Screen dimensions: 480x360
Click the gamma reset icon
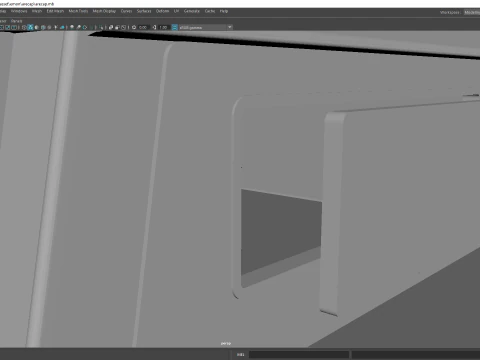coord(154,27)
